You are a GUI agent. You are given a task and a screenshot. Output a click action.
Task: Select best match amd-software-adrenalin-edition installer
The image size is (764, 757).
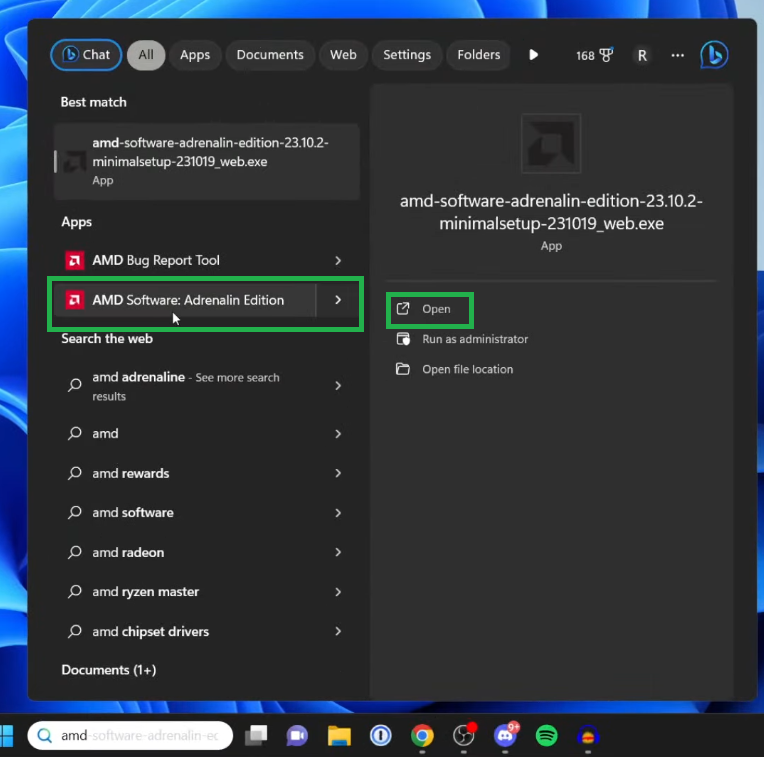point(207,161)
